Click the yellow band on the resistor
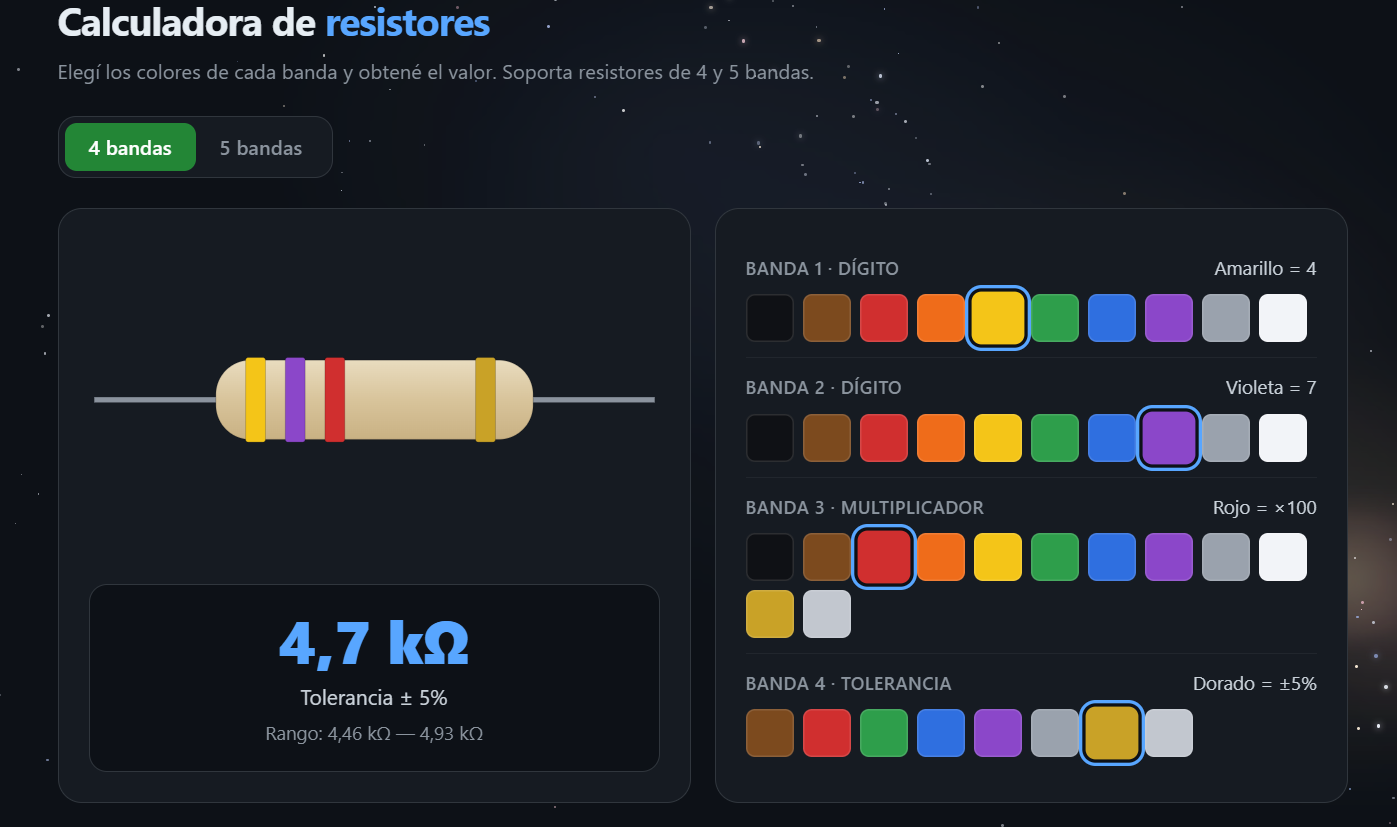Viewport: 1397px width, 827px height. pos(255,399)
